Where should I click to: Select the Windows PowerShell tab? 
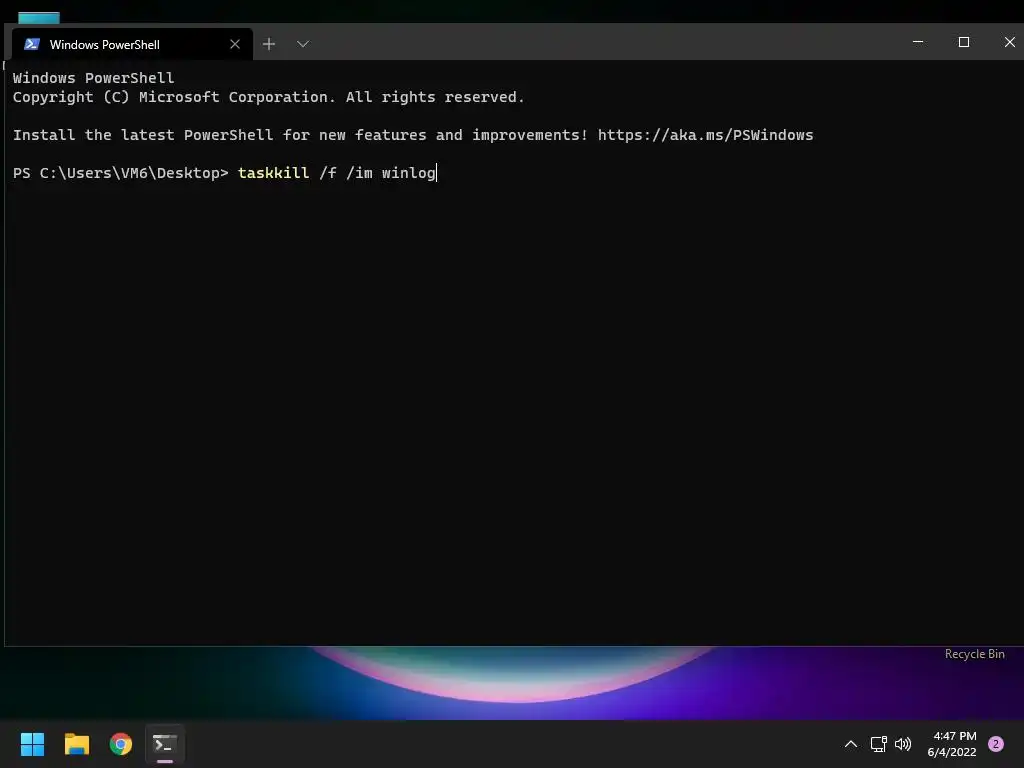click(x=132, y=44)
